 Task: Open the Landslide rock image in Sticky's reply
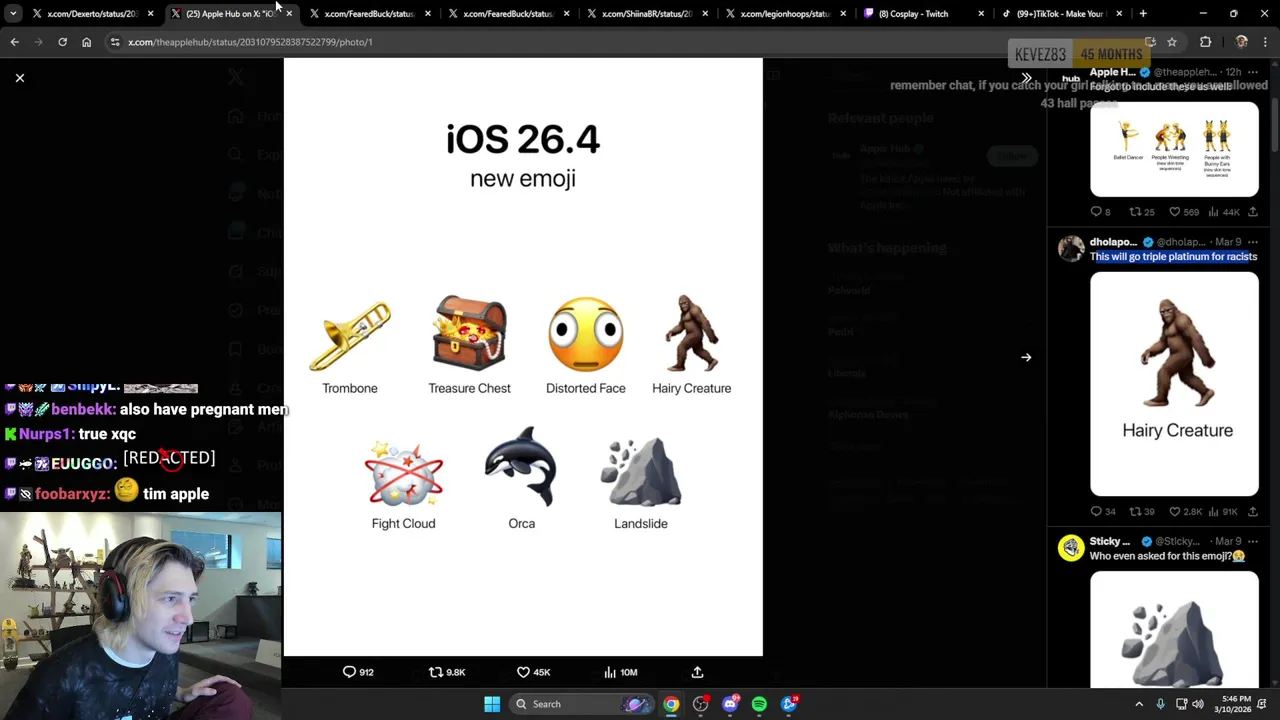(x=1174, y=630)
